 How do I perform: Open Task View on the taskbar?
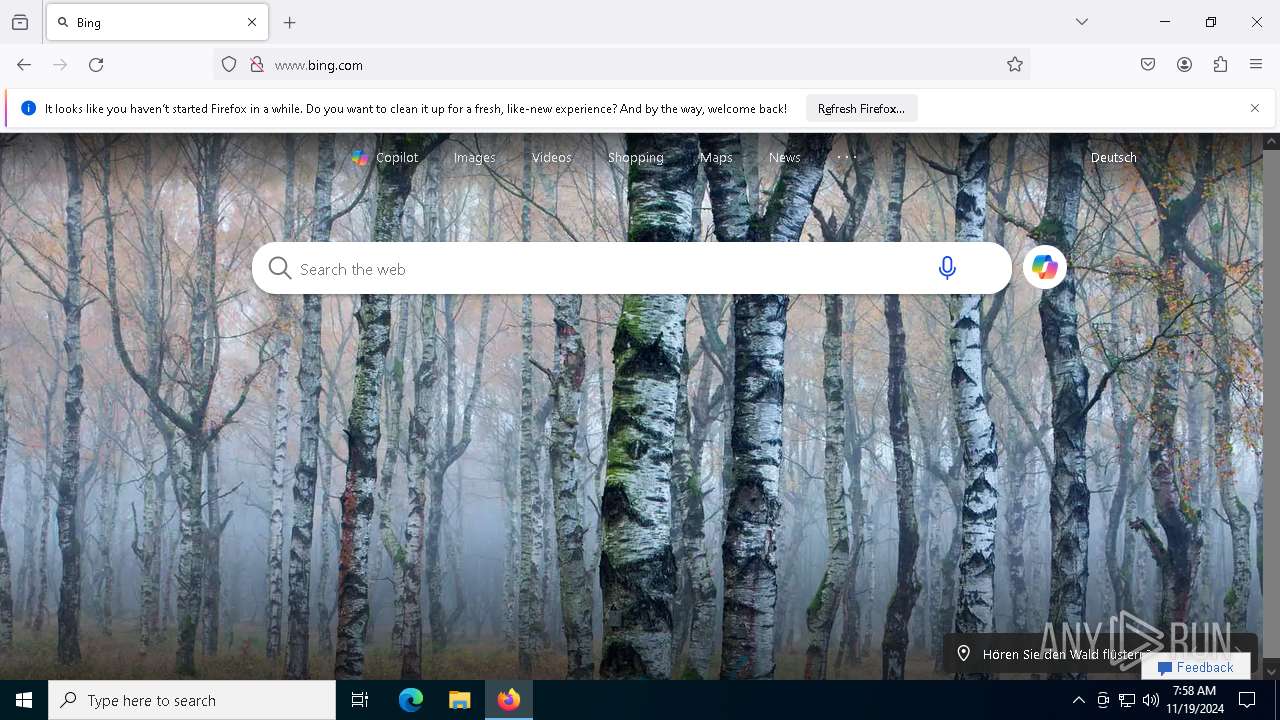click(360, 700)
